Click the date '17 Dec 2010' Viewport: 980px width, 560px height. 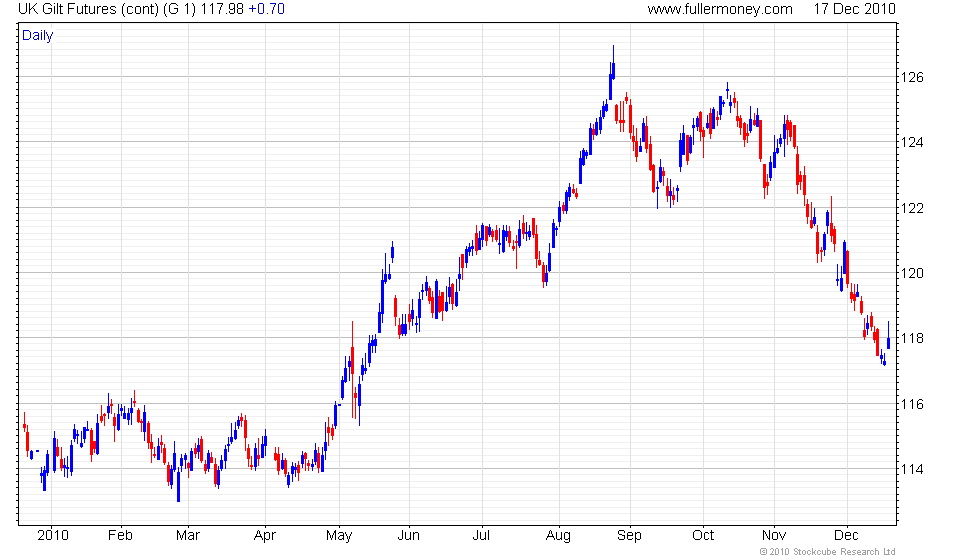[x=854, y=9]
